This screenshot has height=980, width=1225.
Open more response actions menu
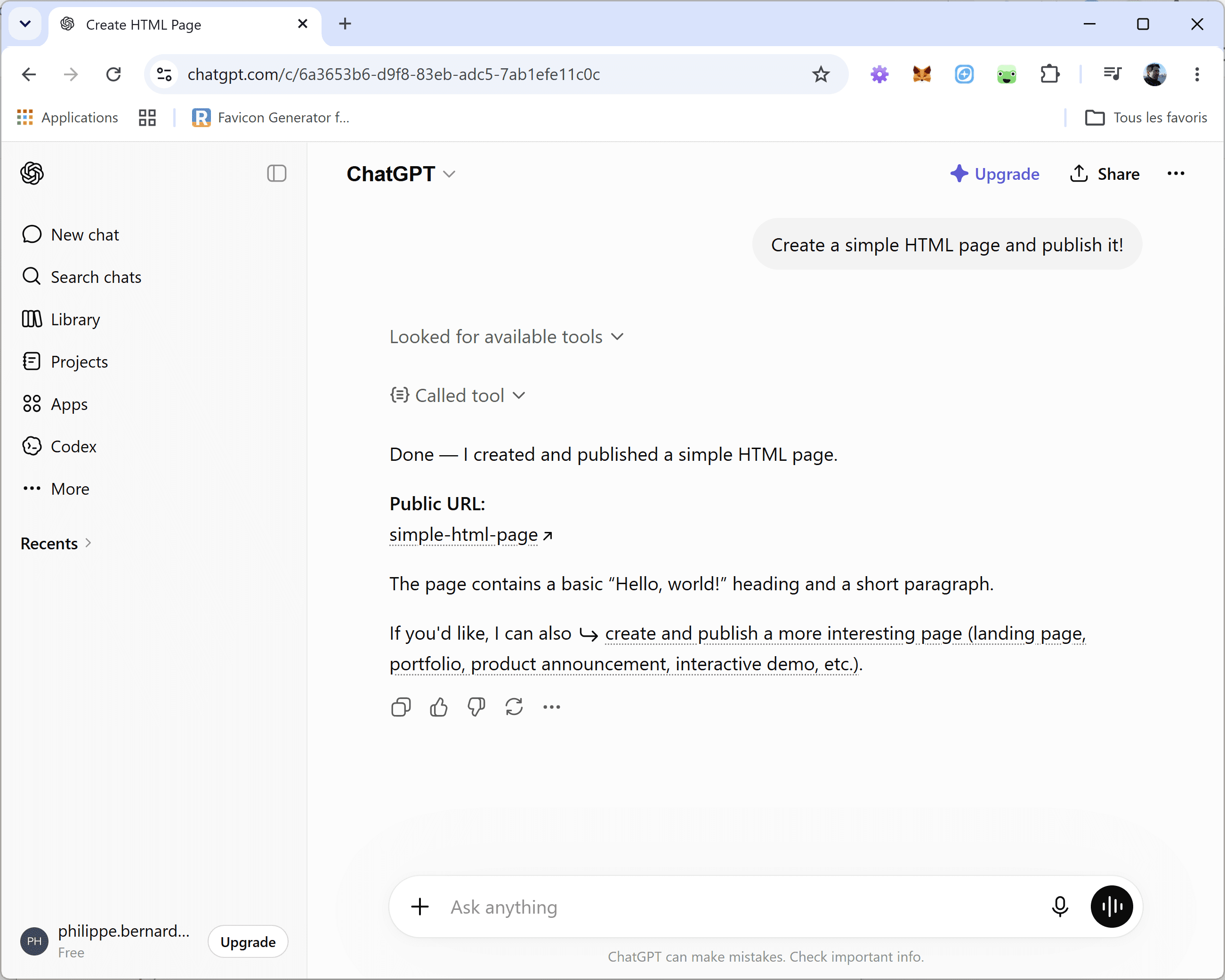[x=551, y=707]
